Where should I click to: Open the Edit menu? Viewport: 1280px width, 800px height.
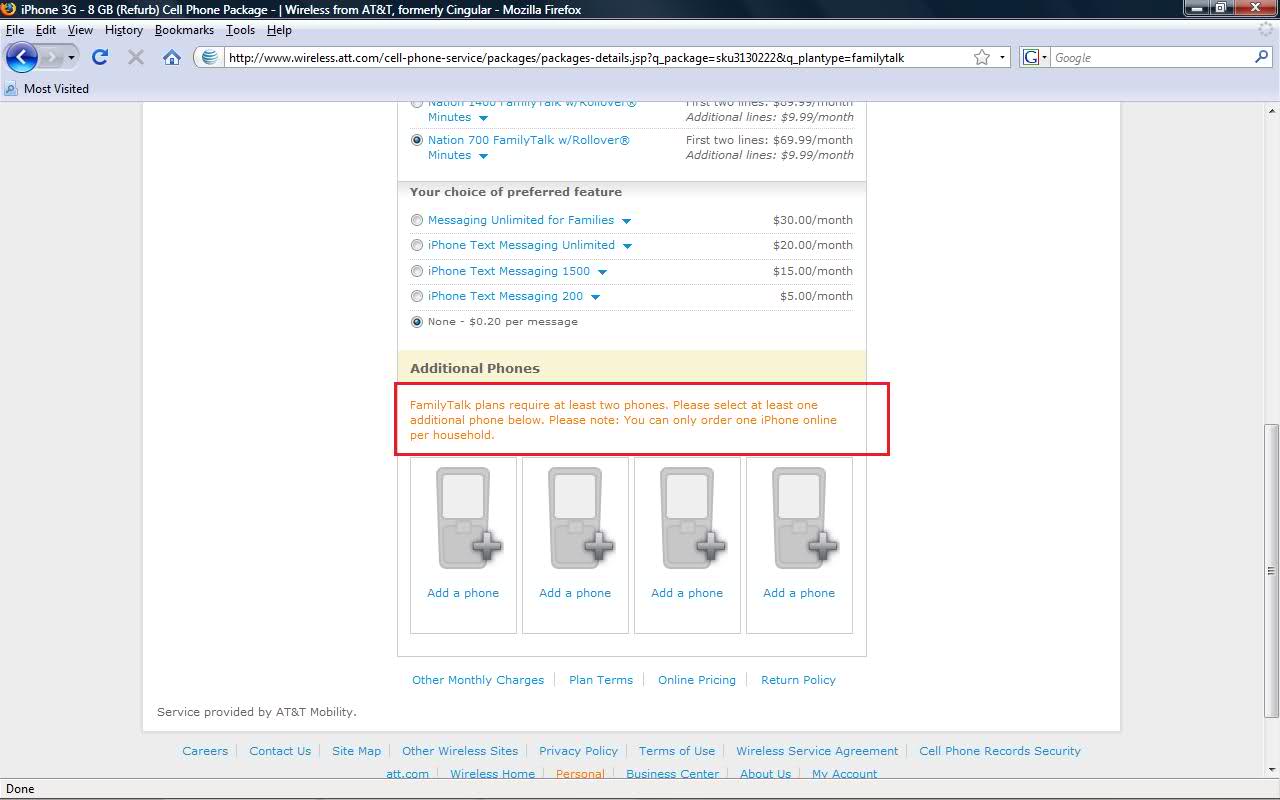click(46, 30)
